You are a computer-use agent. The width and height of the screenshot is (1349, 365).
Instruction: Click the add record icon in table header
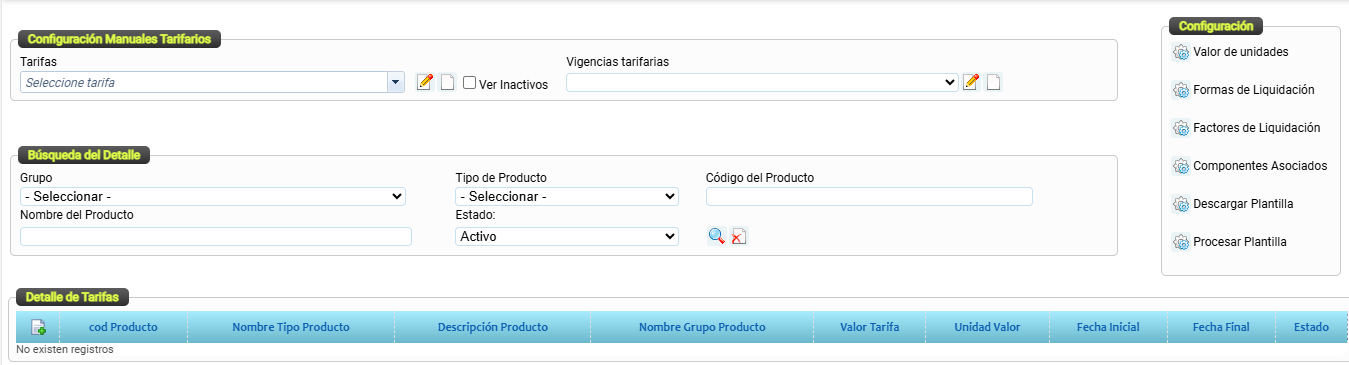pyautogui.click(x=38, y=327)
